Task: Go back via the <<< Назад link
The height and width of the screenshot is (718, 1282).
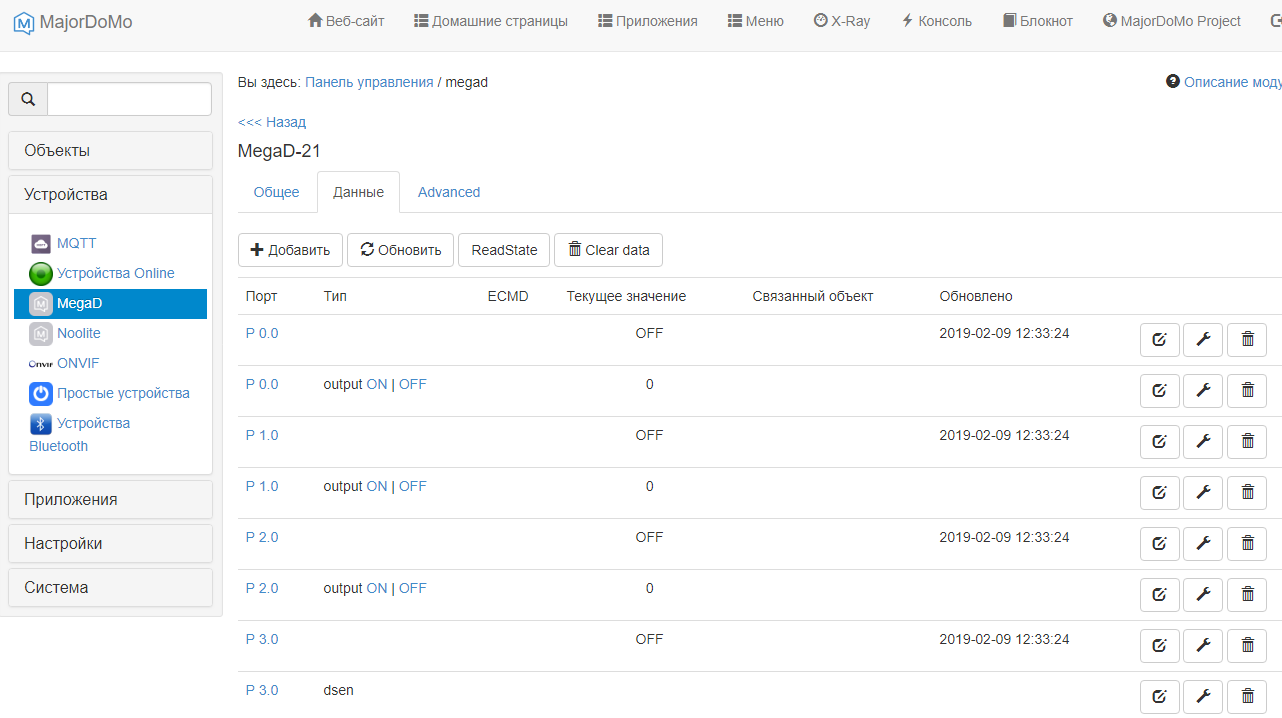Action: click(272, 122)
